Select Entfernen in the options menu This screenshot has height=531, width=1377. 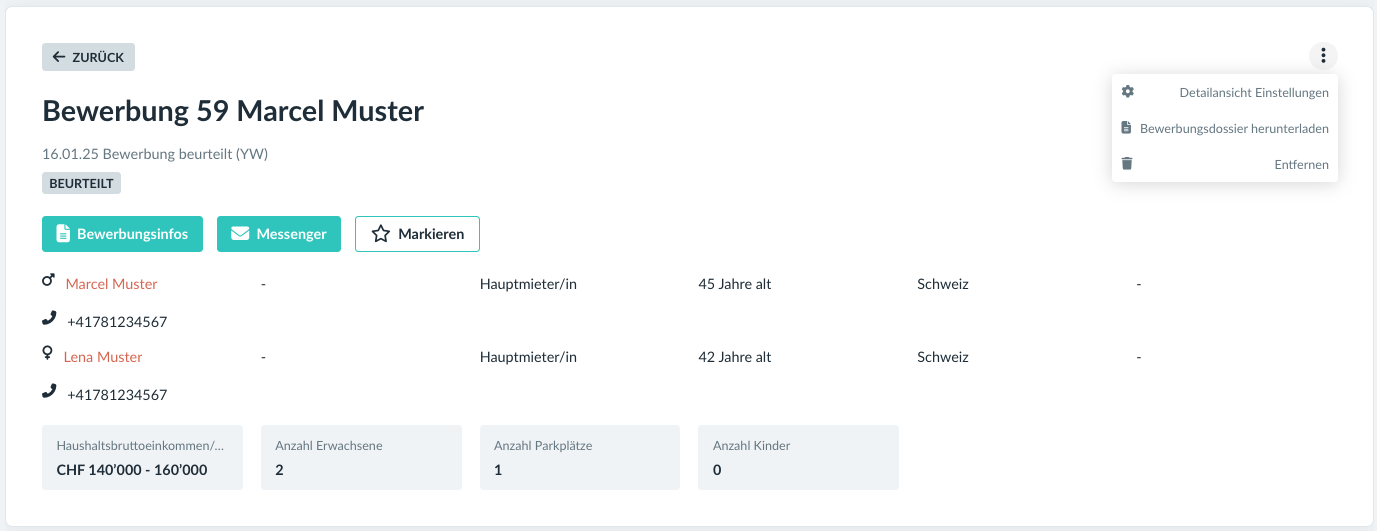point(1225,164)
